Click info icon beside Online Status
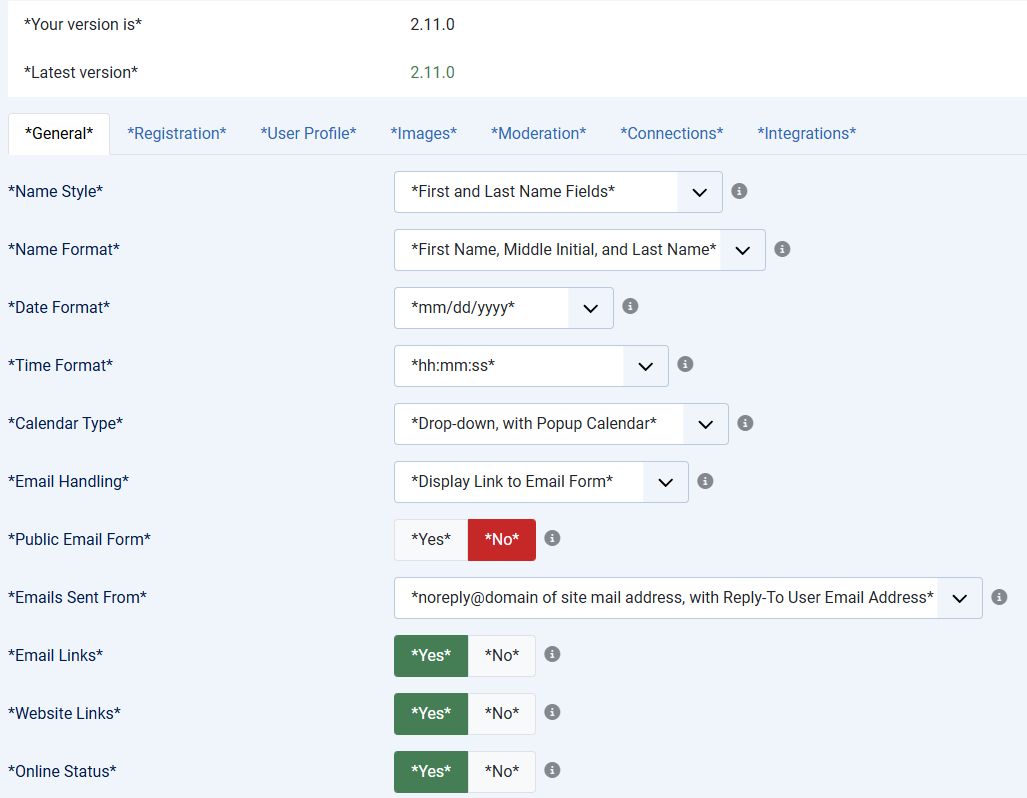 pyautogui.click(x=552, y=771)
